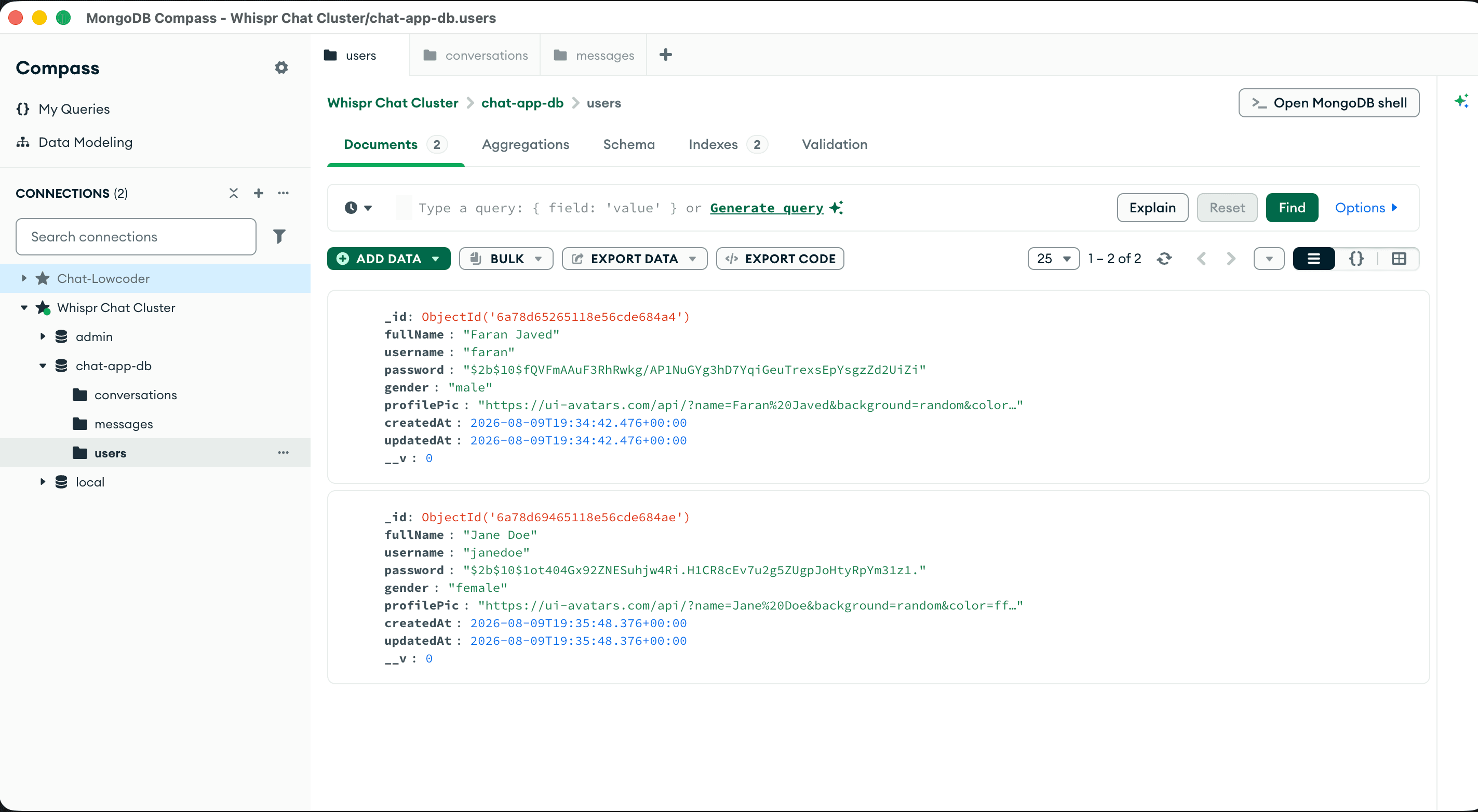Select messages collection in sidebar
This screenshot has height=812, width=1478.
click(x=124, y=424)
